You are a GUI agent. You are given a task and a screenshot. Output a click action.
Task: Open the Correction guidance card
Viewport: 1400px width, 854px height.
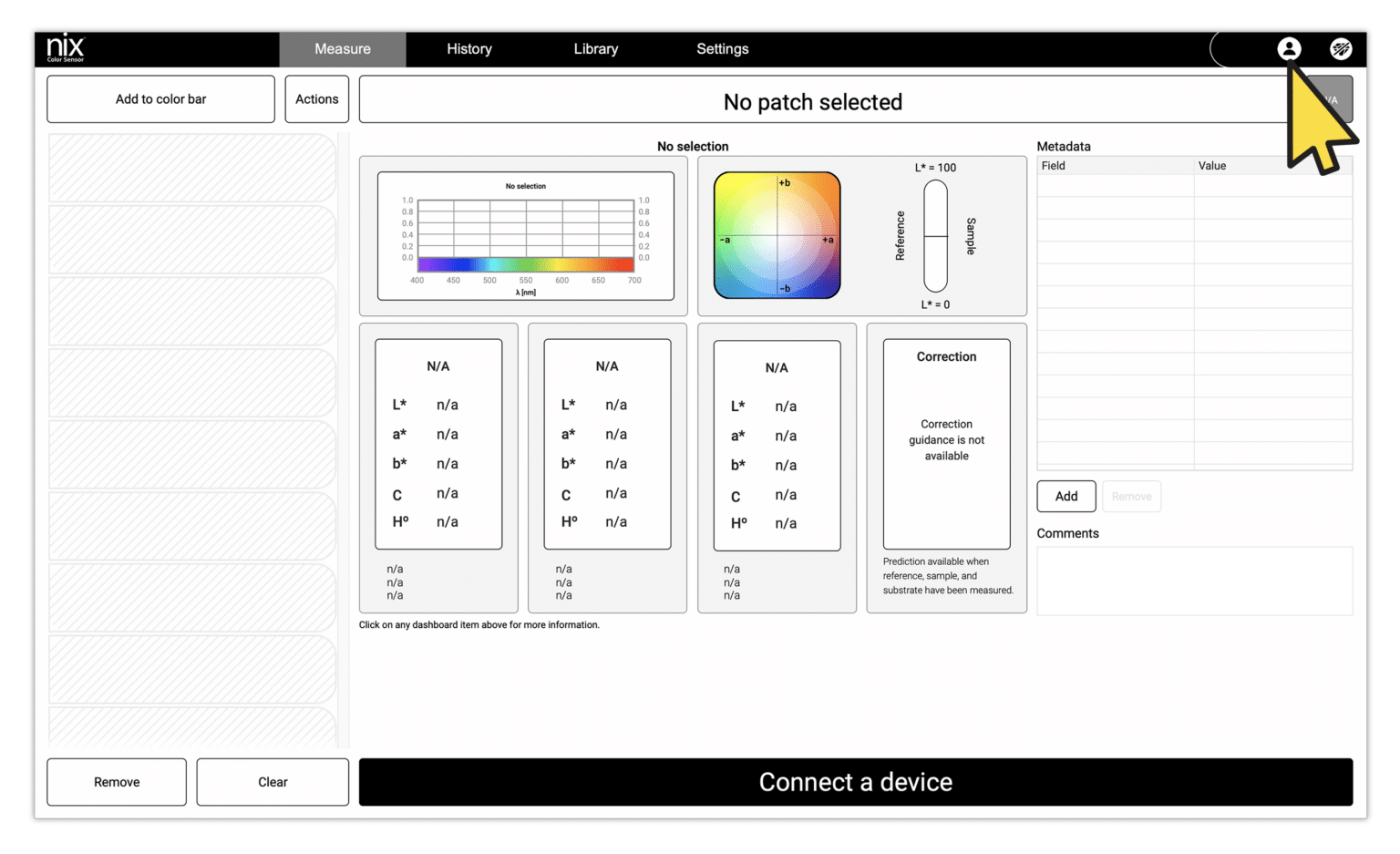(x=947, y=444)
